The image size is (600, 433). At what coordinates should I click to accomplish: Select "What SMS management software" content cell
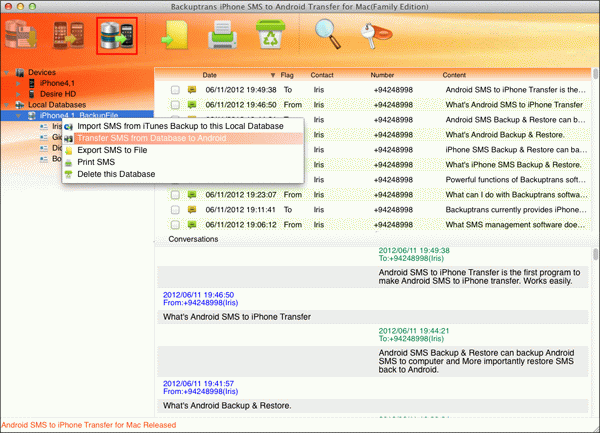pos(515,225)
